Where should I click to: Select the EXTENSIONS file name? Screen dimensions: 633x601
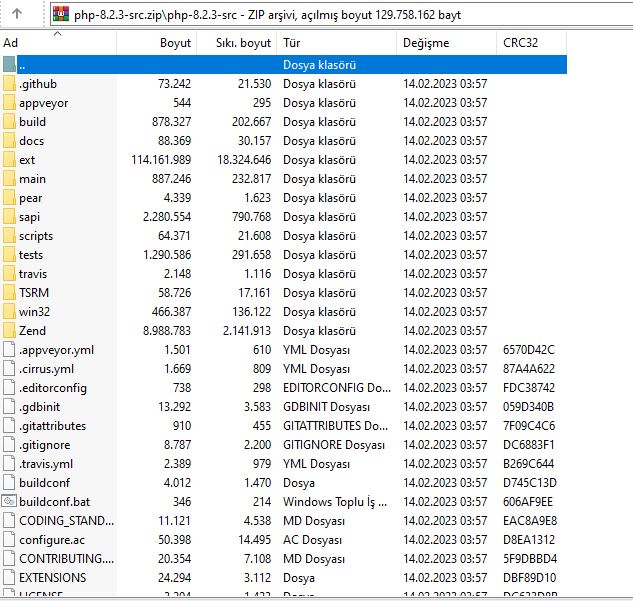point(52,578)
